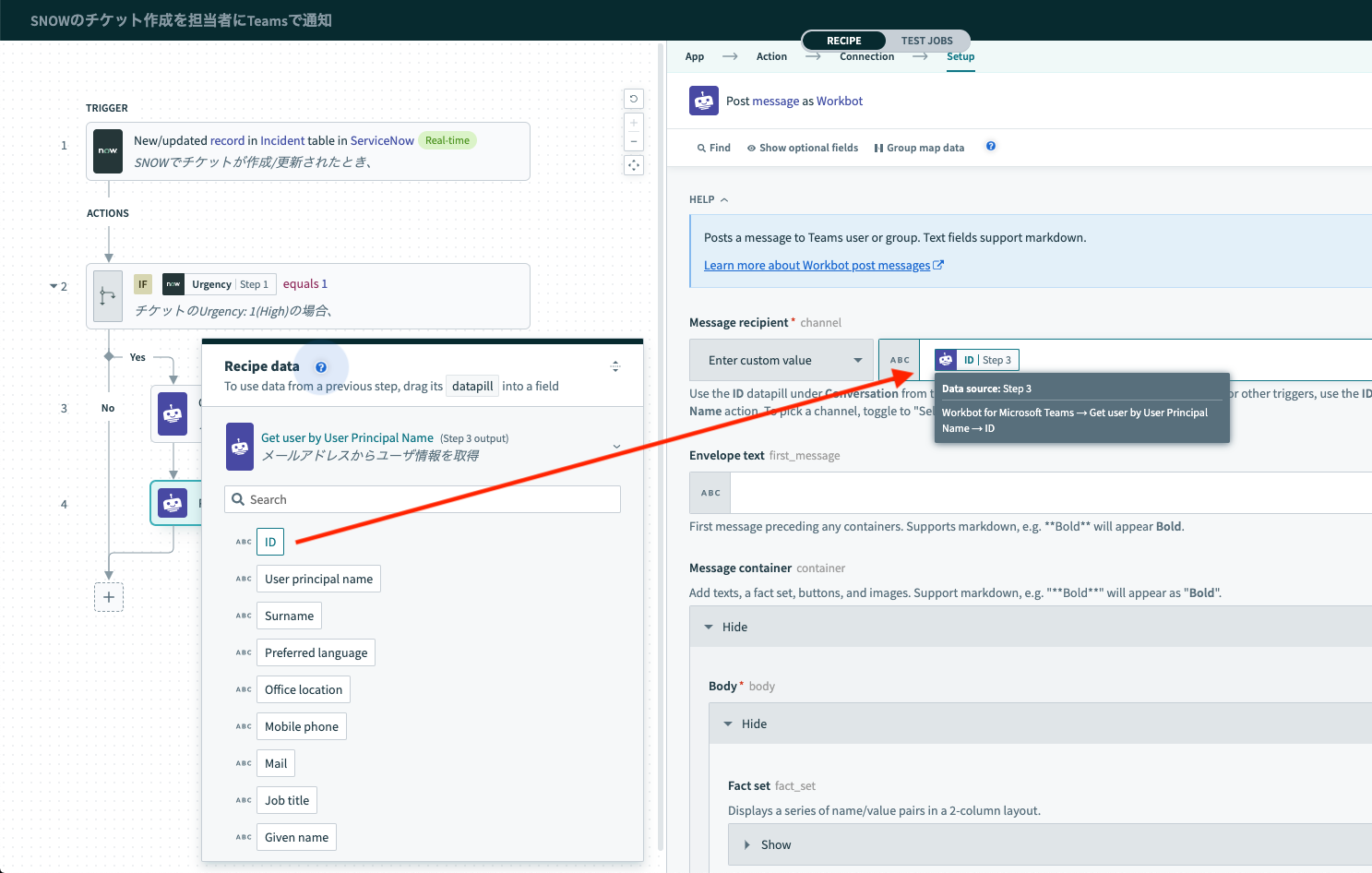Collapse Message container with Hide

point(726,627)
